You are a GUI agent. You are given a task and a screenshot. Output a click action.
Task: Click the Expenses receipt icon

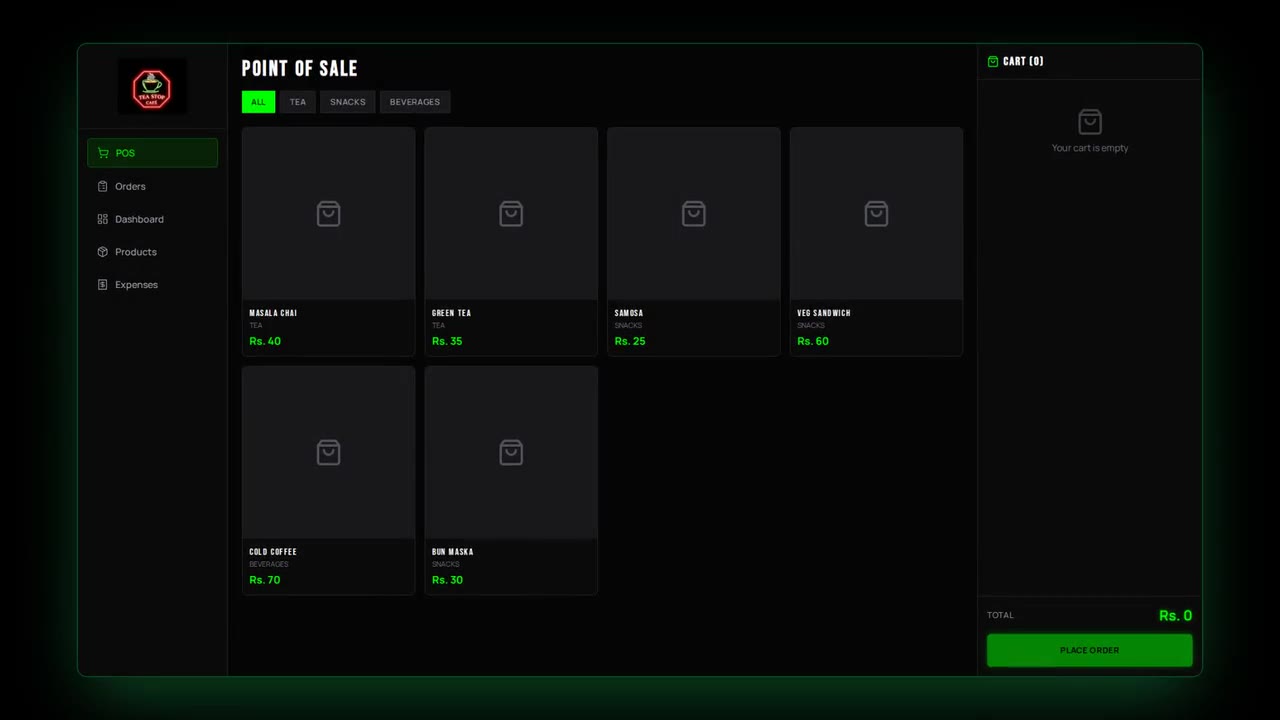(102, 285)
